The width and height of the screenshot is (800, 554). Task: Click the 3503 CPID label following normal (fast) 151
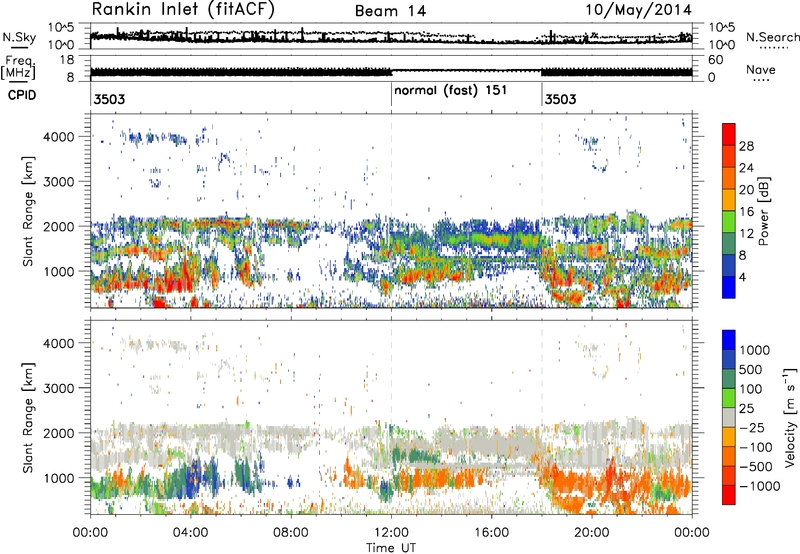coord(560,99)
